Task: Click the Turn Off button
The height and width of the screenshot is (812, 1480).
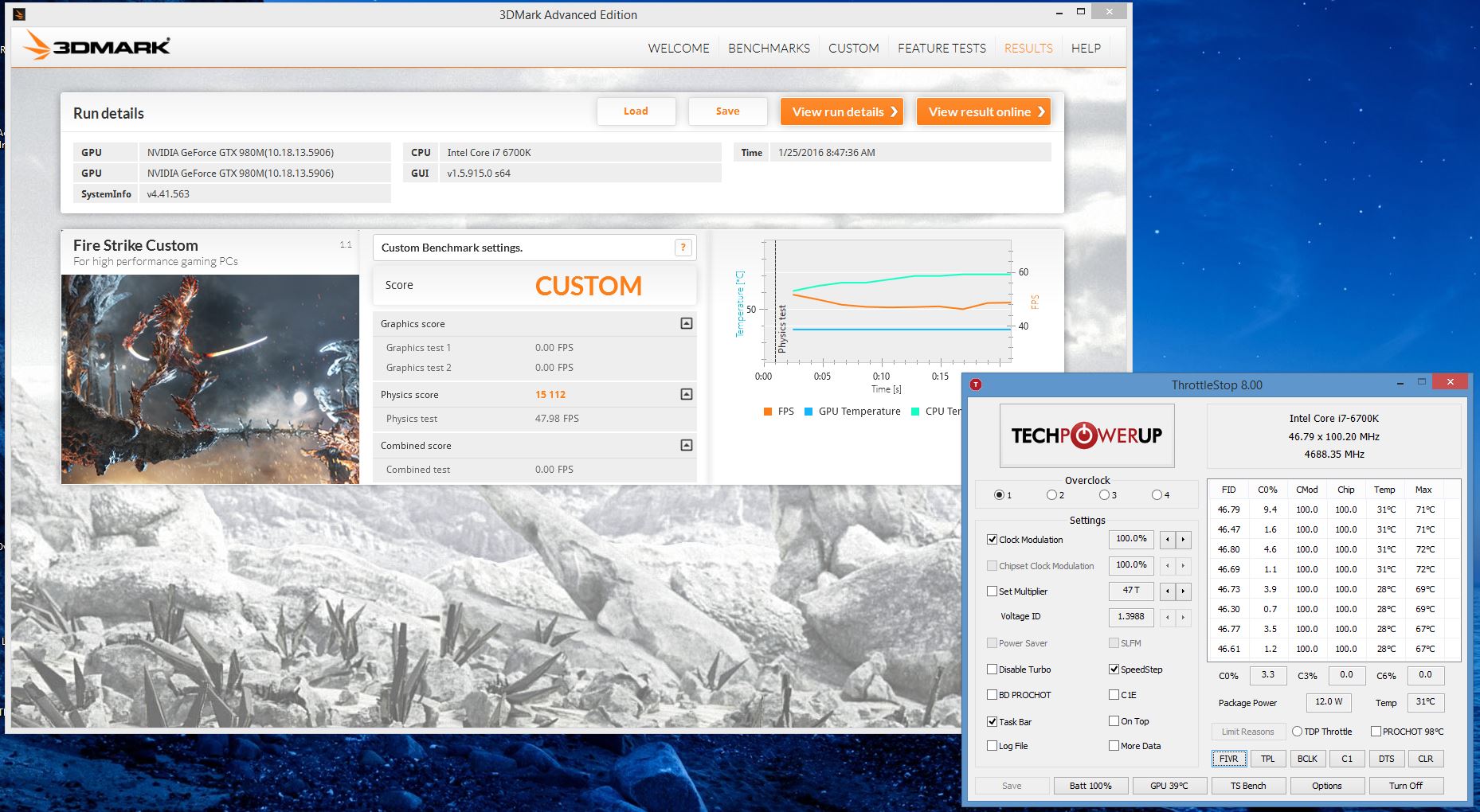Action: click(x=1406, y=786)
